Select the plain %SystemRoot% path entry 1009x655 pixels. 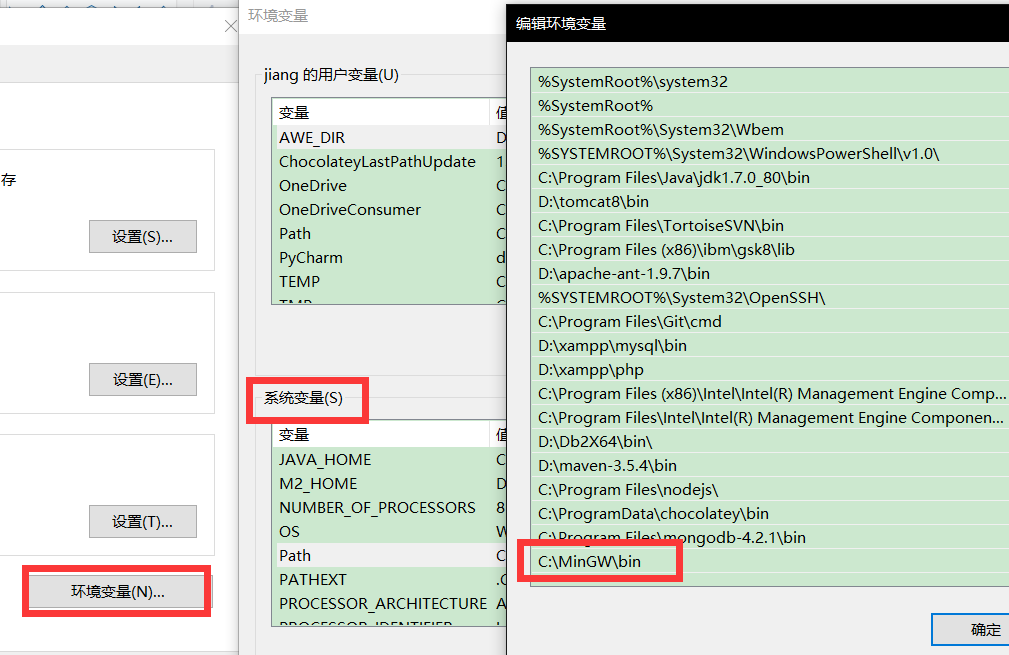tap(770, 106)
